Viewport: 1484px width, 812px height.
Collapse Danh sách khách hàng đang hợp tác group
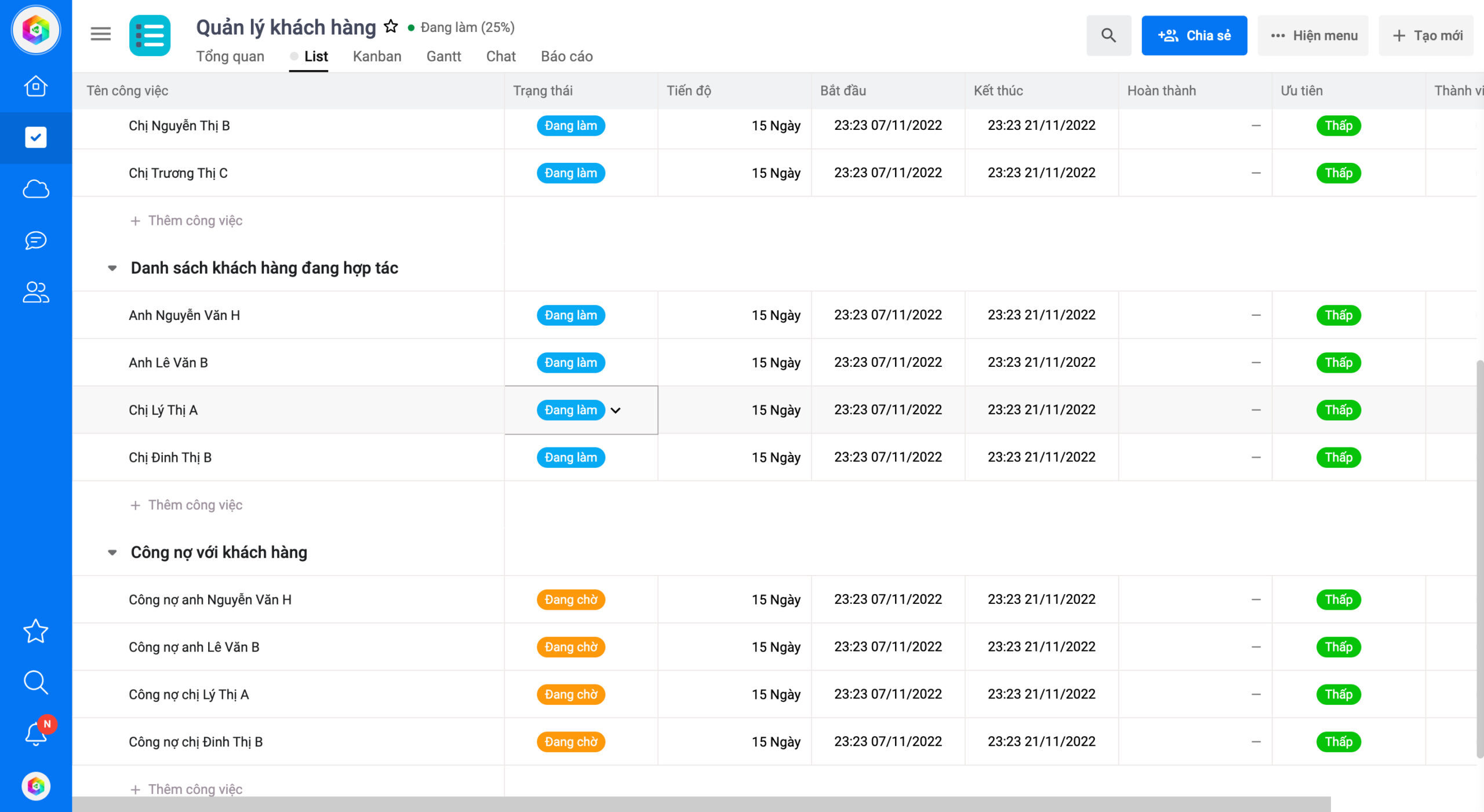coord(112,268)
